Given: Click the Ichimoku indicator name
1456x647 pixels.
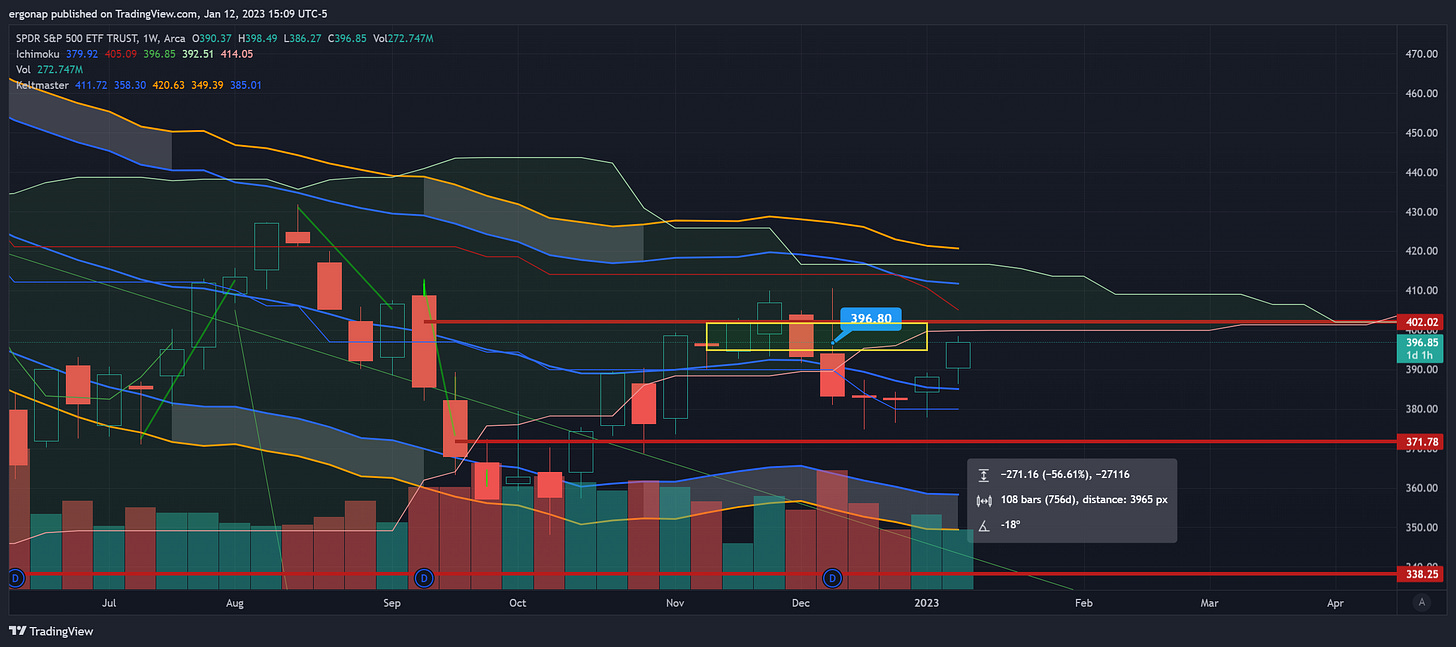Looking at the screenshot, I should pyautogui.click(x=35, y=54).
